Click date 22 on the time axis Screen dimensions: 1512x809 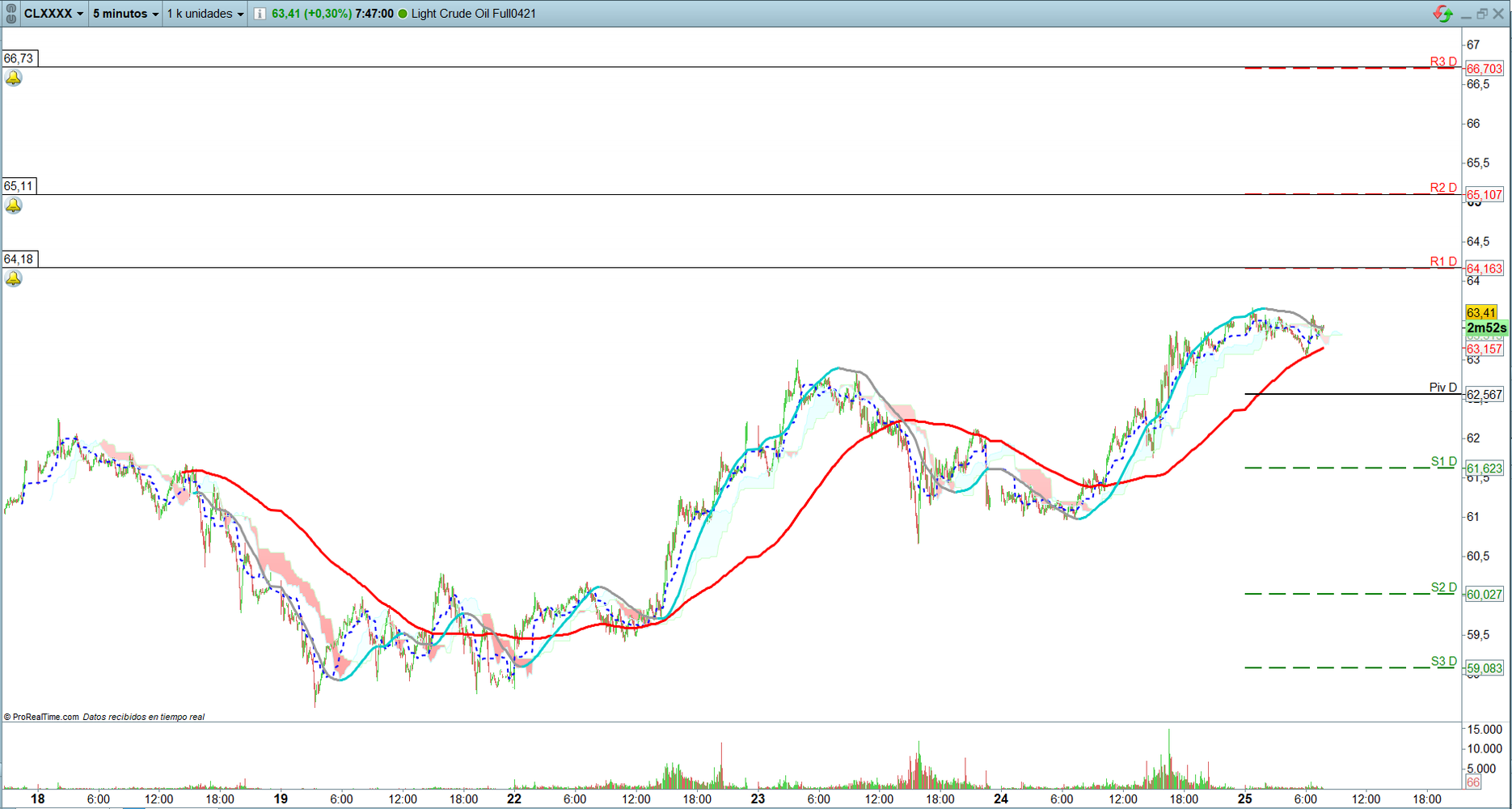[514, 798]
